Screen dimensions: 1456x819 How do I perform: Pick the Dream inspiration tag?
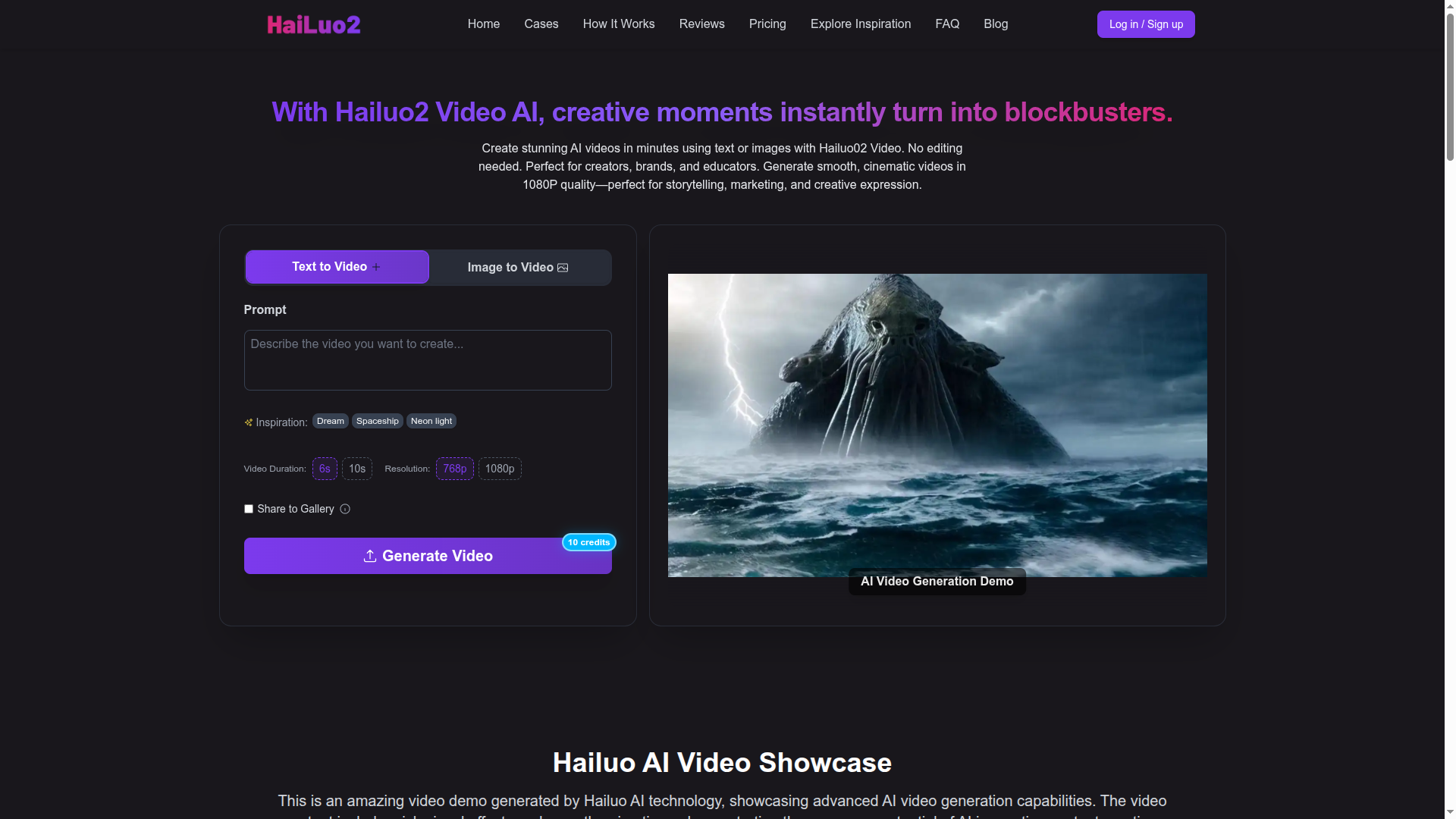pos(331,421)
